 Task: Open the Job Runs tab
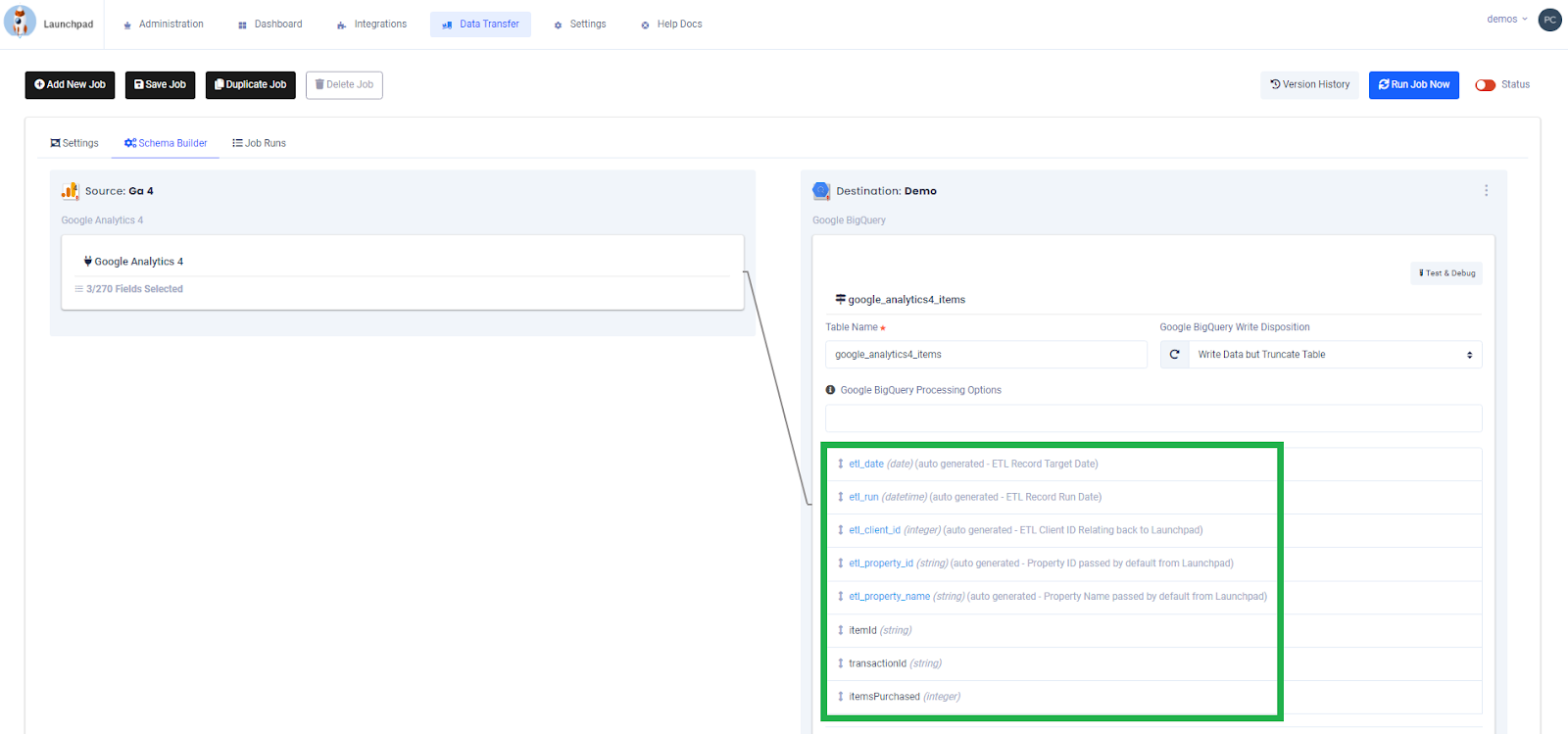(x=259, y=143)
